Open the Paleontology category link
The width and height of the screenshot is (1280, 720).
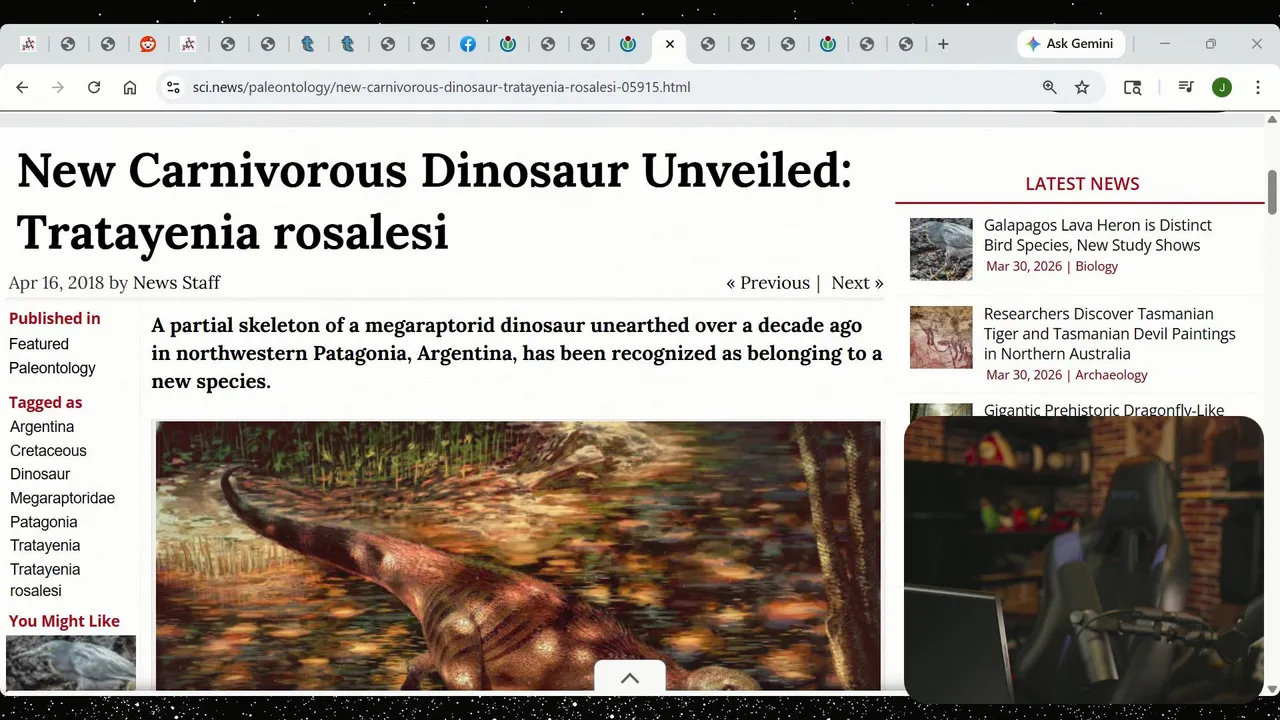click(52, 368)
